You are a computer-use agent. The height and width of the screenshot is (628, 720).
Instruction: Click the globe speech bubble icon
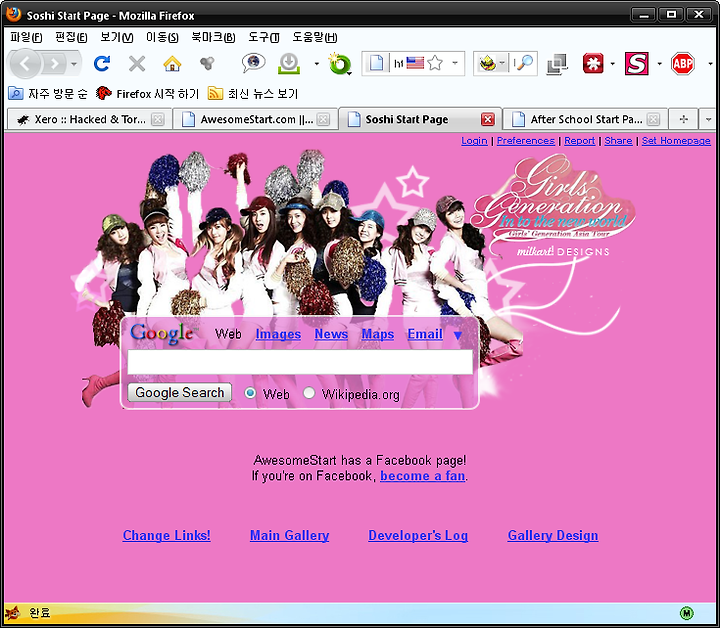[253, 63]
